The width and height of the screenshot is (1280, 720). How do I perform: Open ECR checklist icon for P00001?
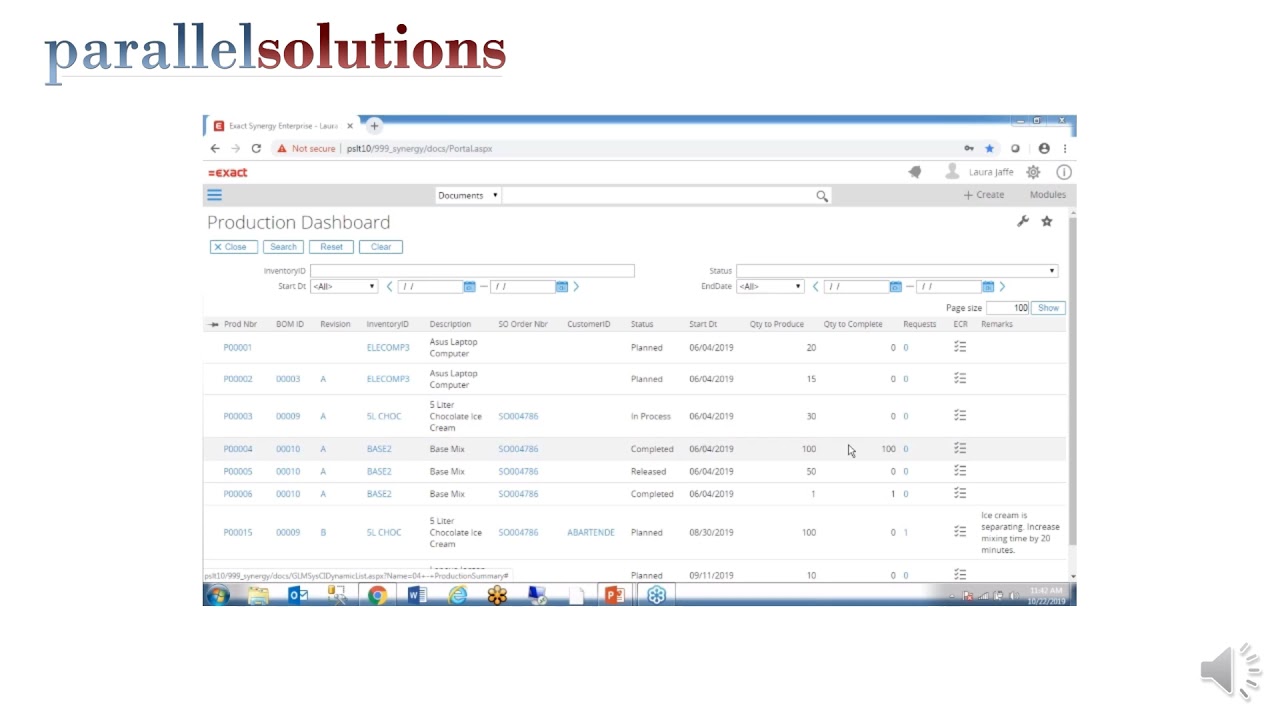[x=960, y=347]
